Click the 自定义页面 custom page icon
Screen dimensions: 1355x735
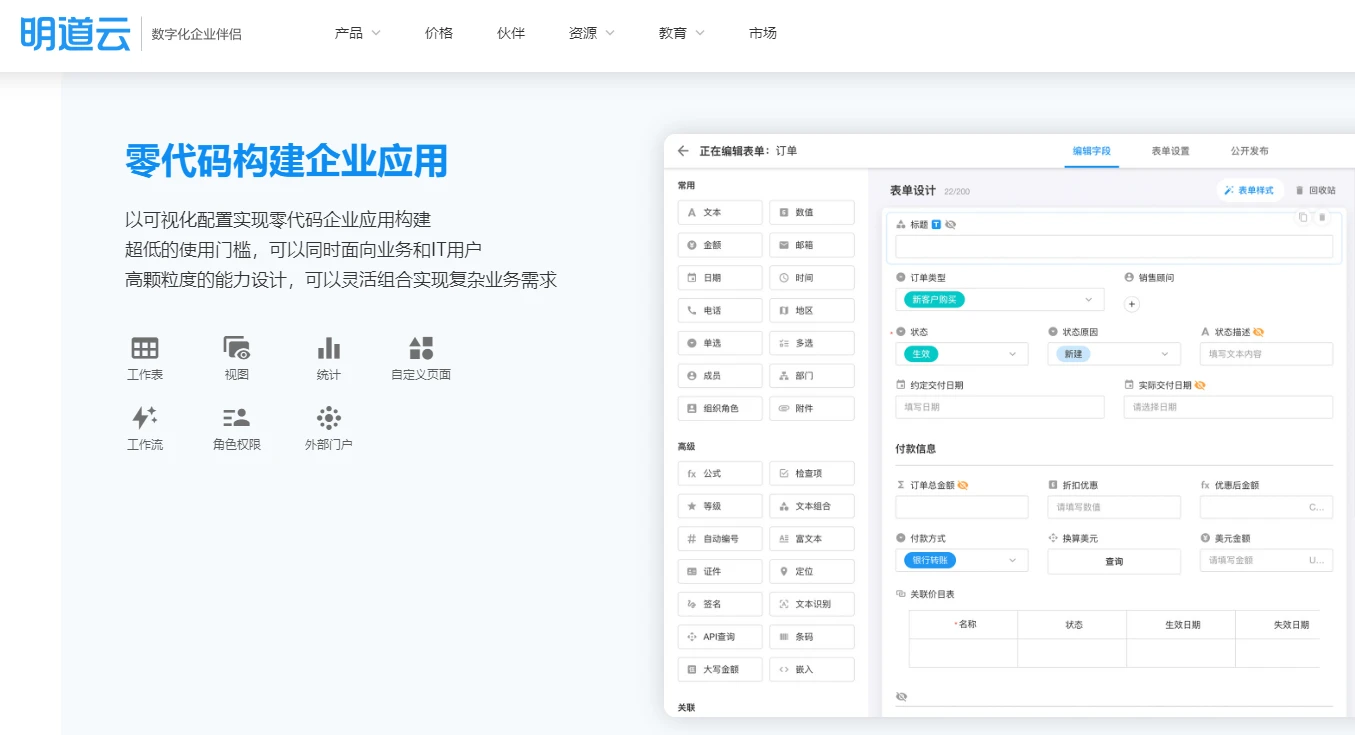421,348
